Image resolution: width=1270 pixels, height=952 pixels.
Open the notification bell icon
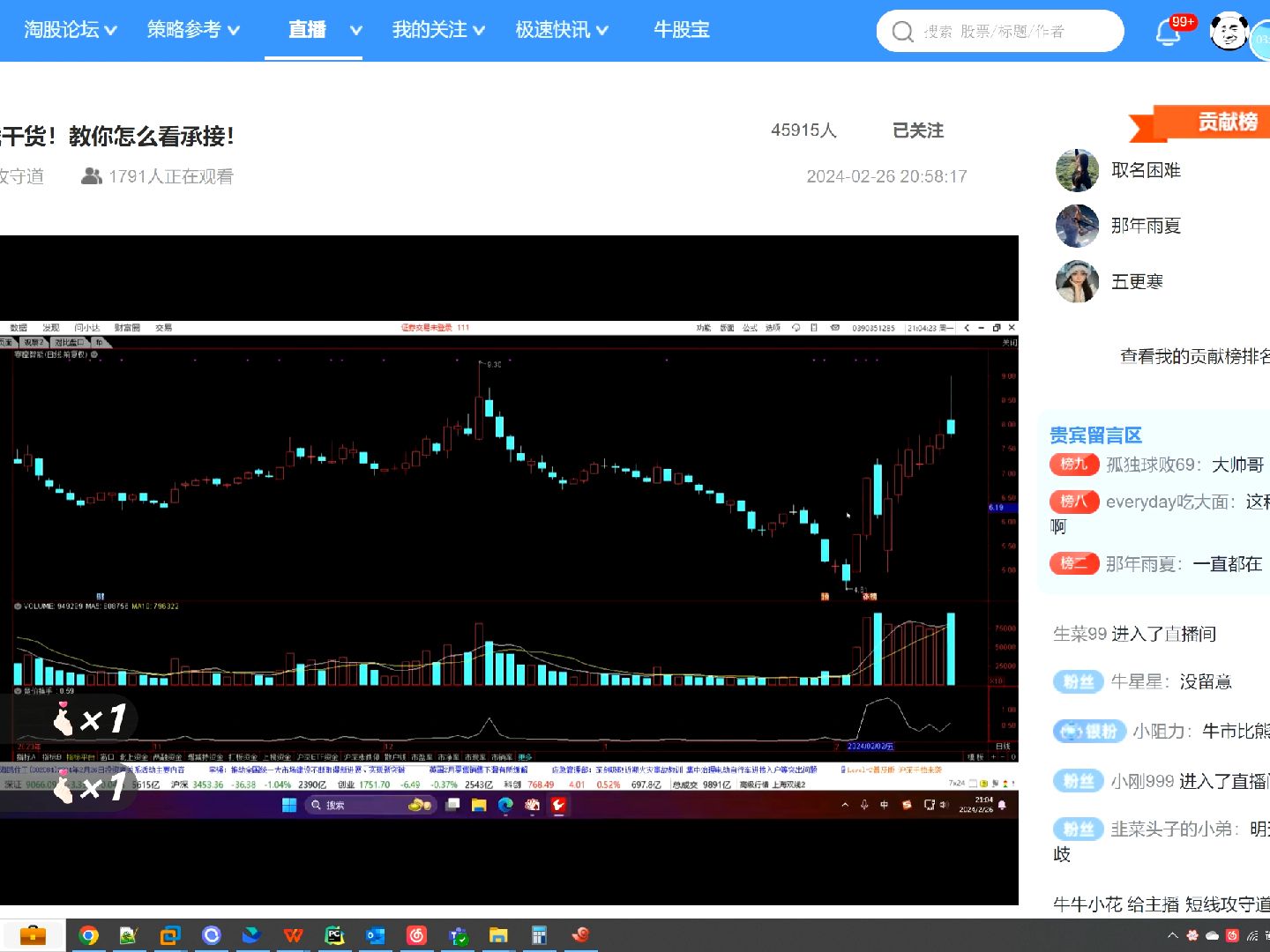(1168, 33)
